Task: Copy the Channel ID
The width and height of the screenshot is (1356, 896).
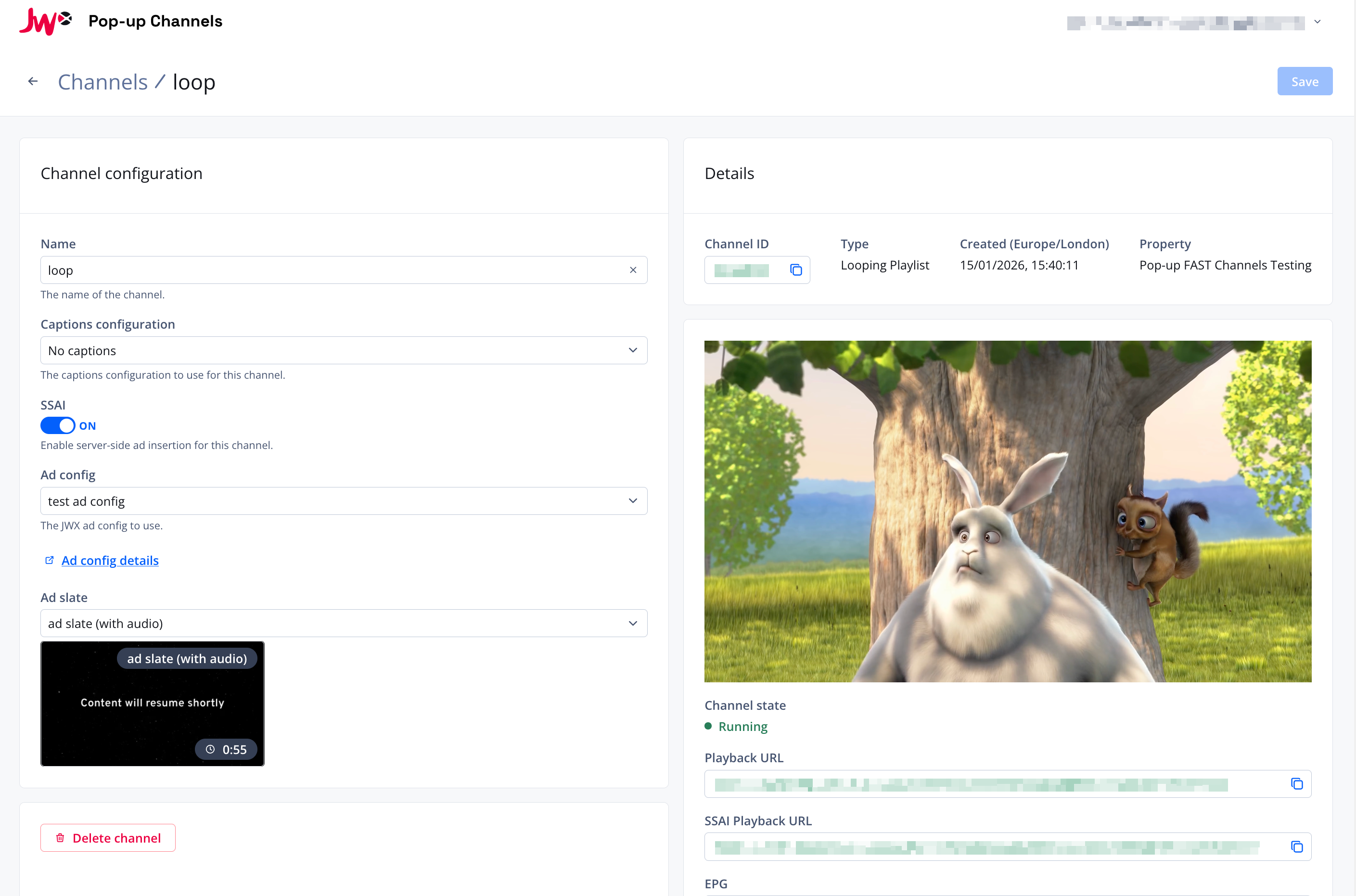Action: pyautogui.click(x=795, y=270)
